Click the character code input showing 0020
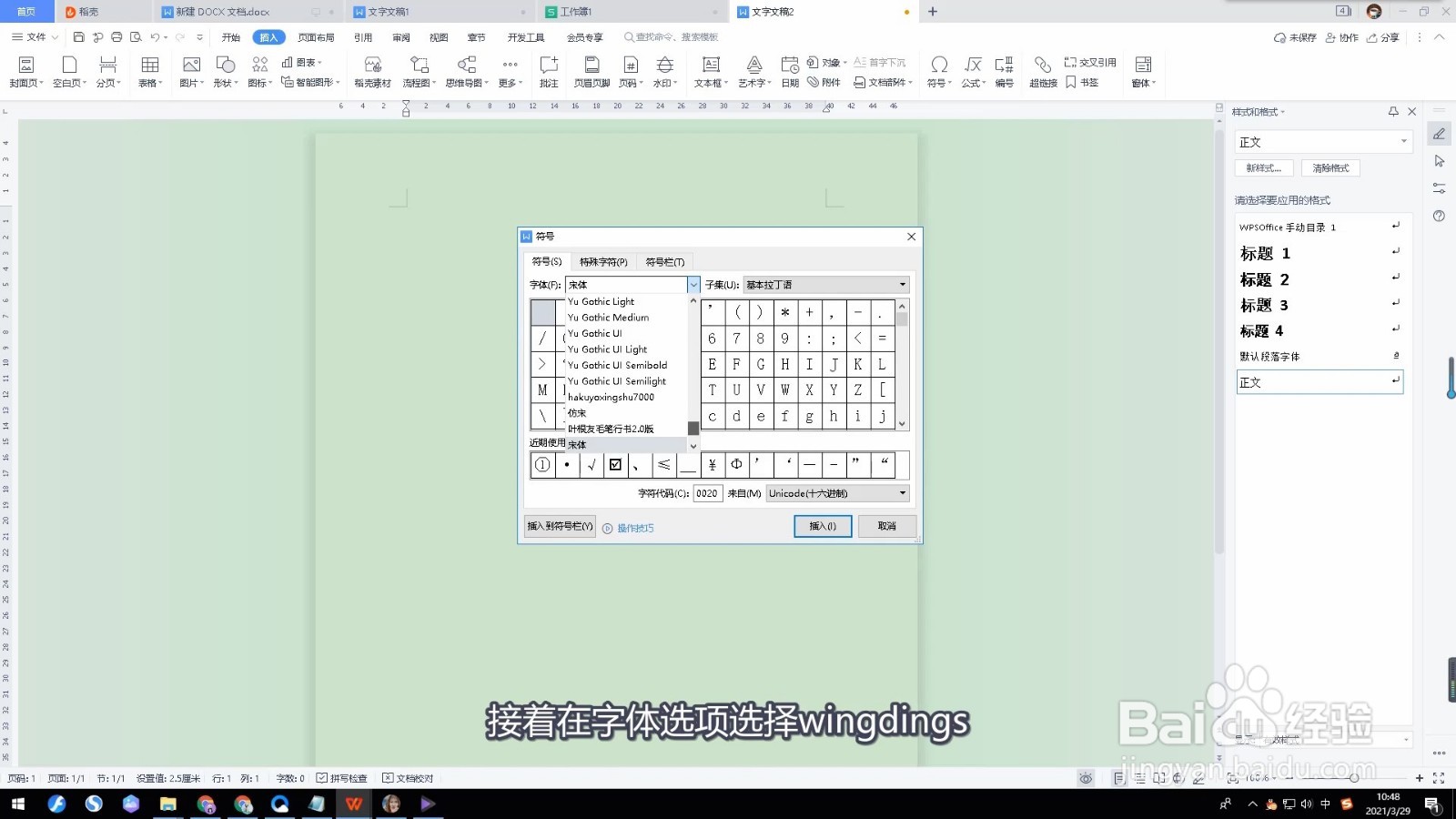Screen dimensions: 1456x819 (x=707, y=493)
